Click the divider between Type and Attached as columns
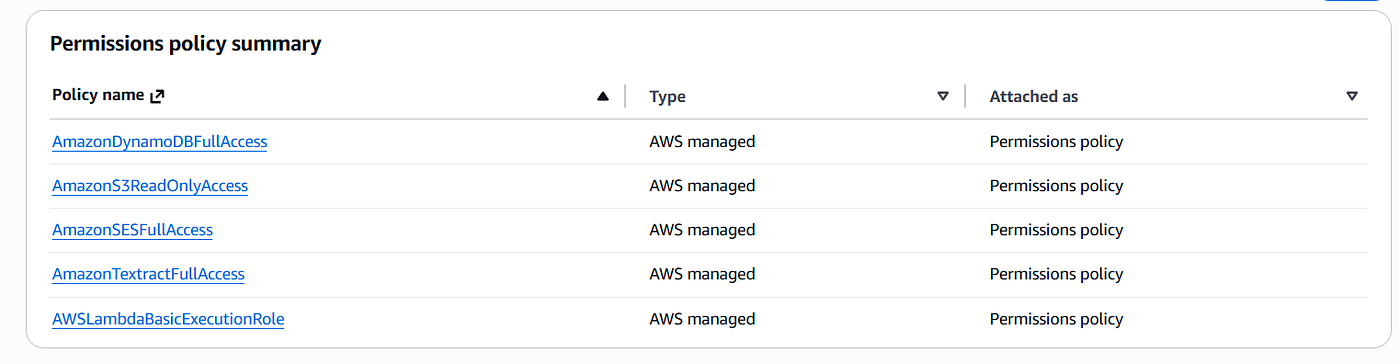1400x364 pixels. point(965,97)
